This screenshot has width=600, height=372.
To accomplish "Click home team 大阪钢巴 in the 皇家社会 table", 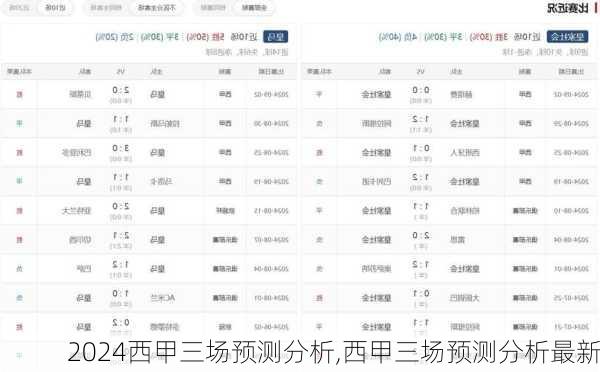I will [465, 298].
